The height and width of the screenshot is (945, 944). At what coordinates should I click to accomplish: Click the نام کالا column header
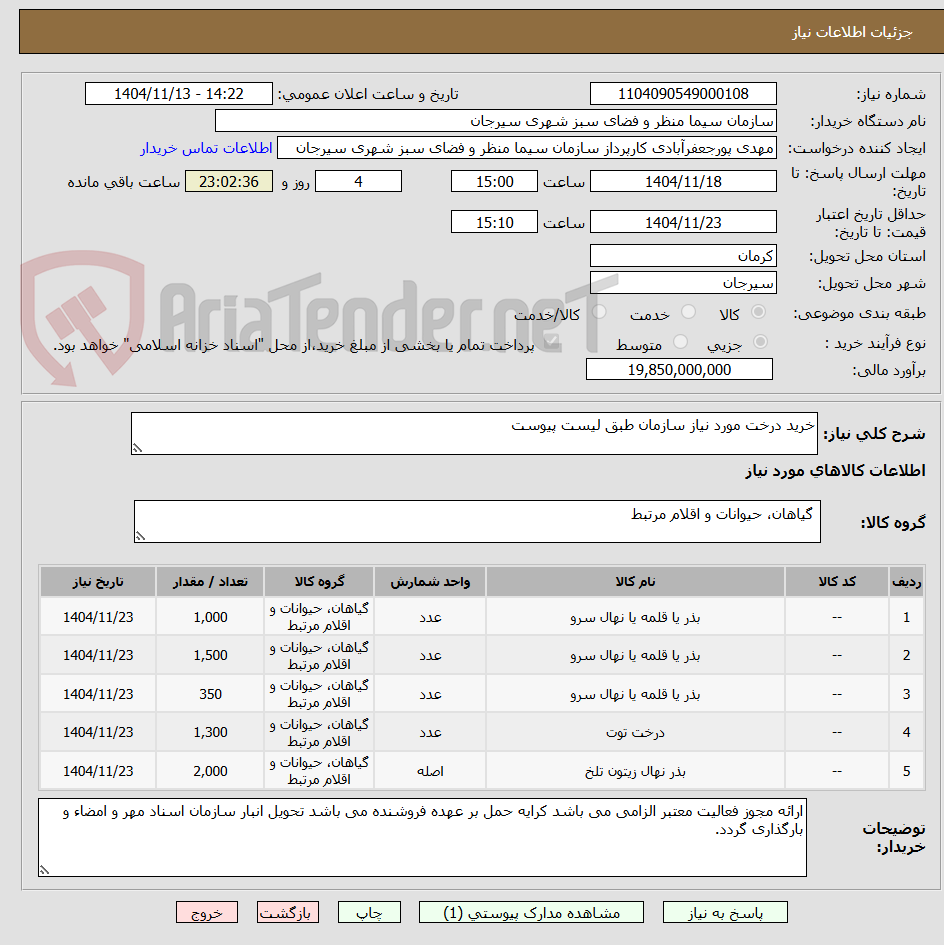click(635, 582)
